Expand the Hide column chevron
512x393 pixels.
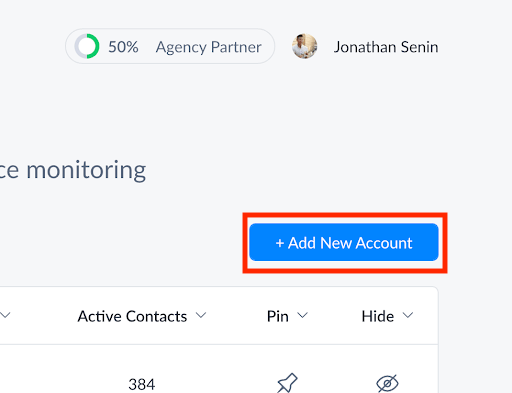point(408,315)
